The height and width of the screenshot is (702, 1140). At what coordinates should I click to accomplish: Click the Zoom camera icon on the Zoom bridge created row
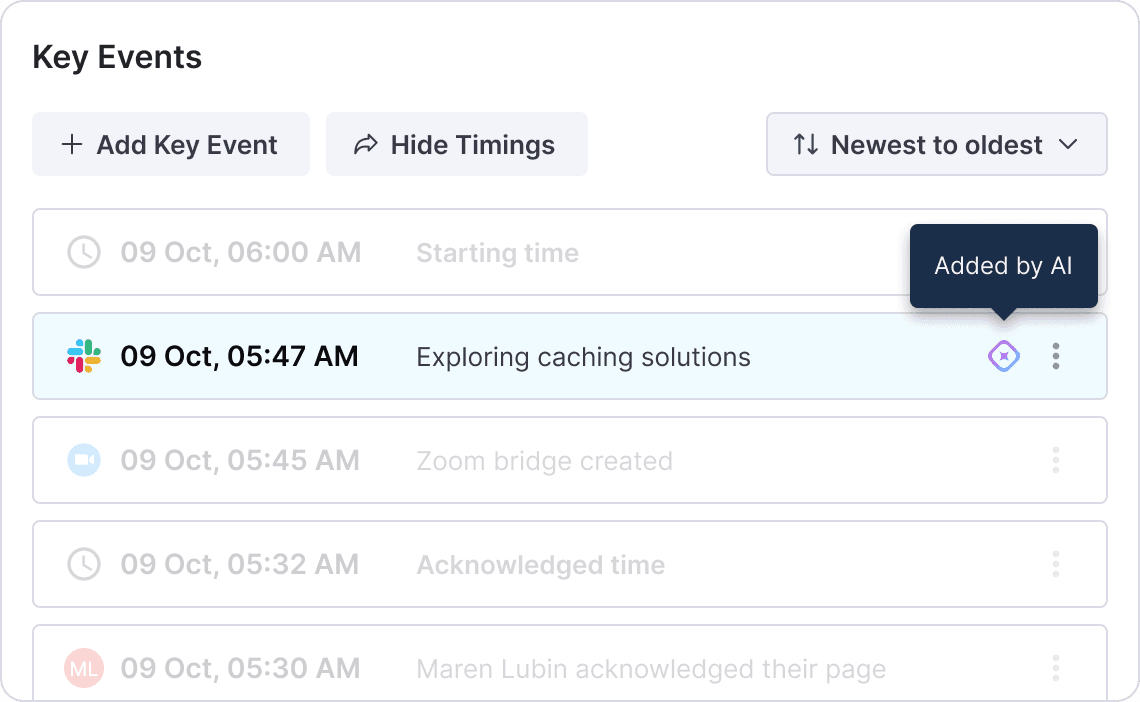[84, 460]
